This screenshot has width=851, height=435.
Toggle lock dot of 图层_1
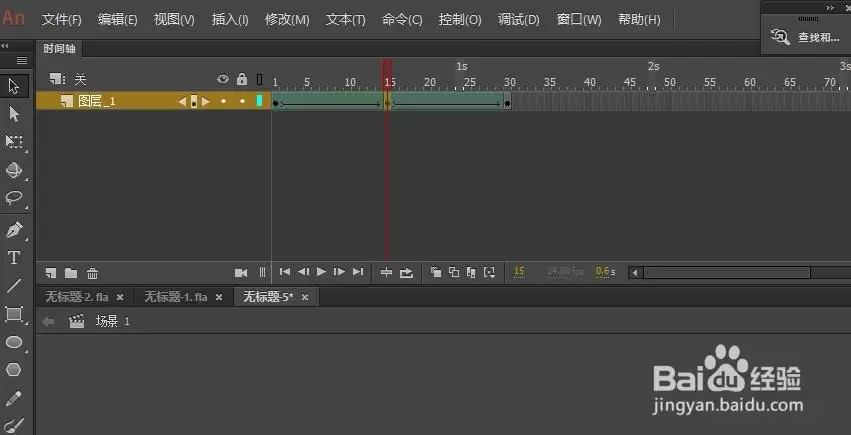click(x=242, y=101)
